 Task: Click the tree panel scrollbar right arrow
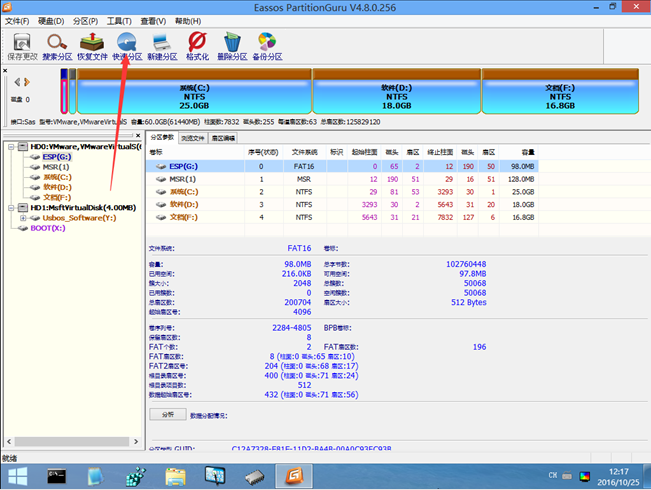coord(136,441)
